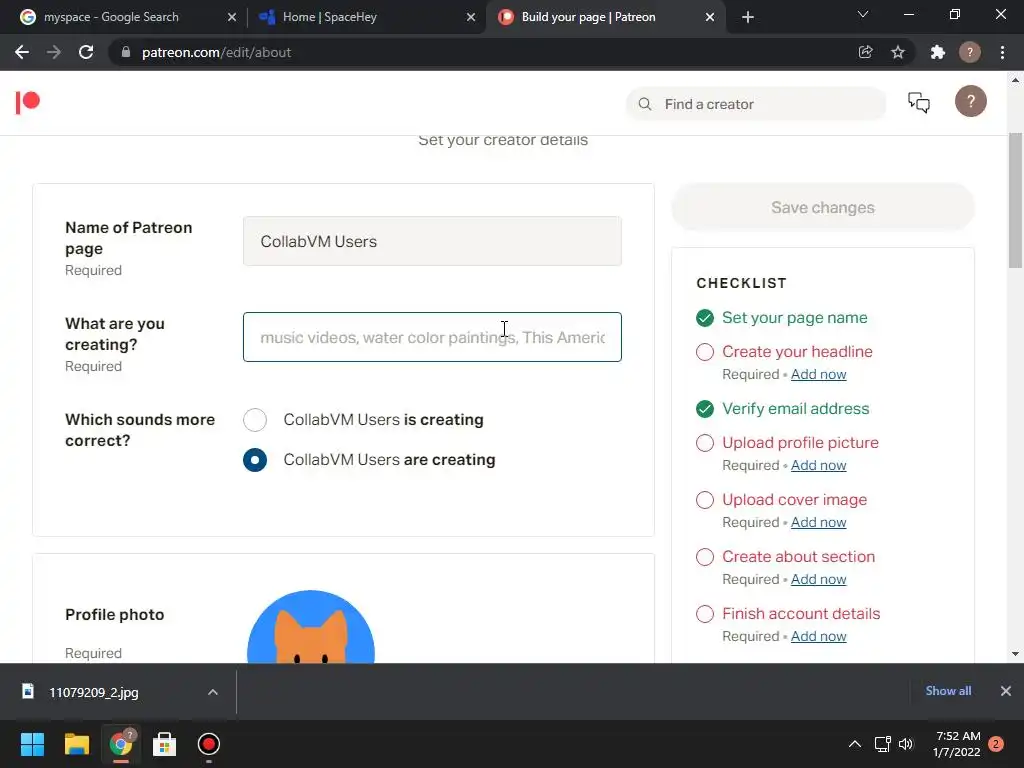Open the Chrome three-dot menu
Screen dimensions: 1024x768
click(1002, 52)
